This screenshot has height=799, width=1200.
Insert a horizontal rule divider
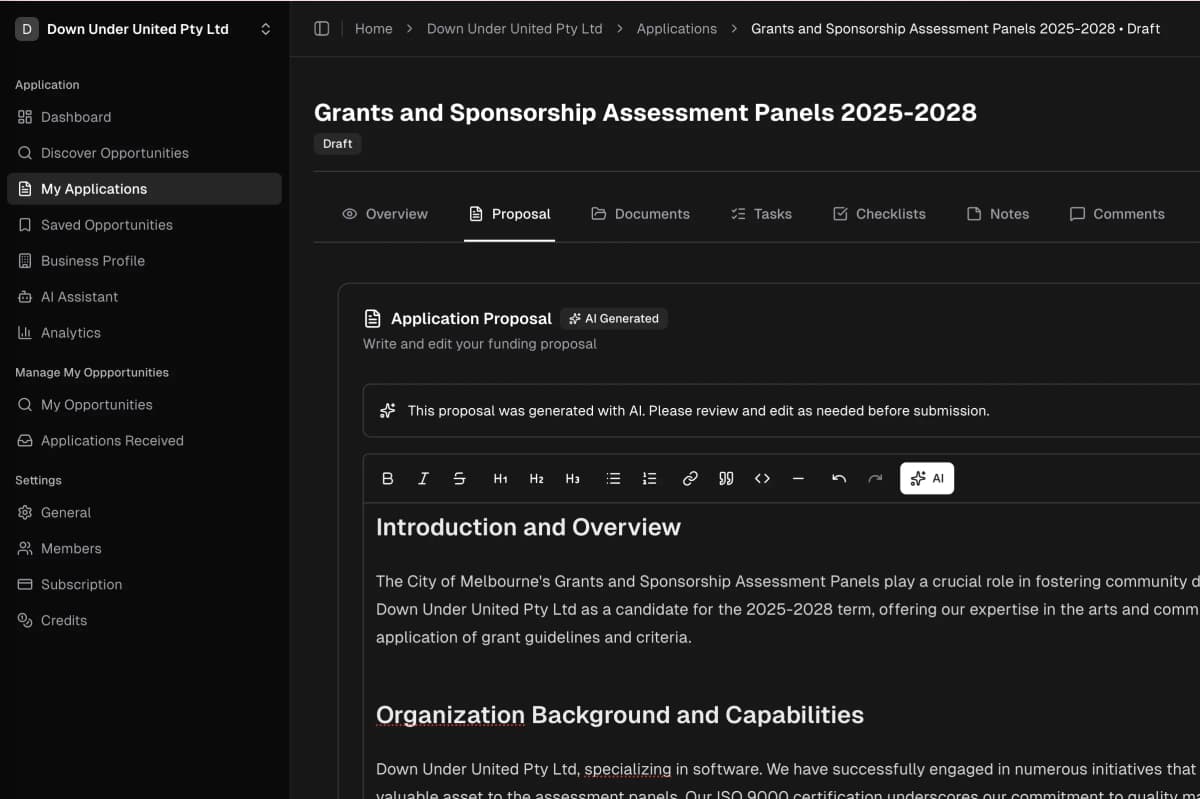click(x=798, y=479)
